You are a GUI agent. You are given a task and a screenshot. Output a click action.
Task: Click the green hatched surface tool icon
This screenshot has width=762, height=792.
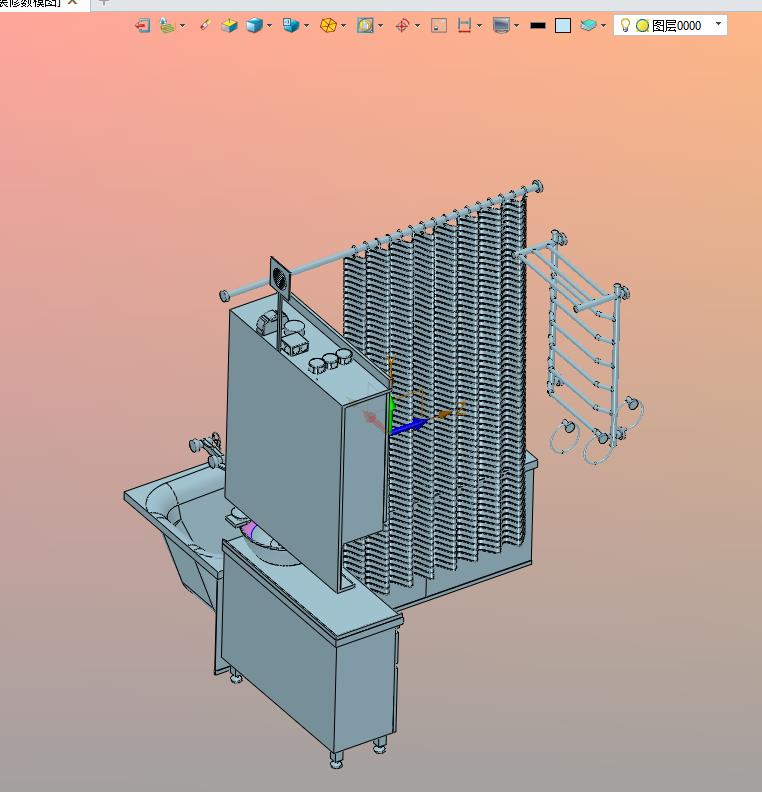167,25
